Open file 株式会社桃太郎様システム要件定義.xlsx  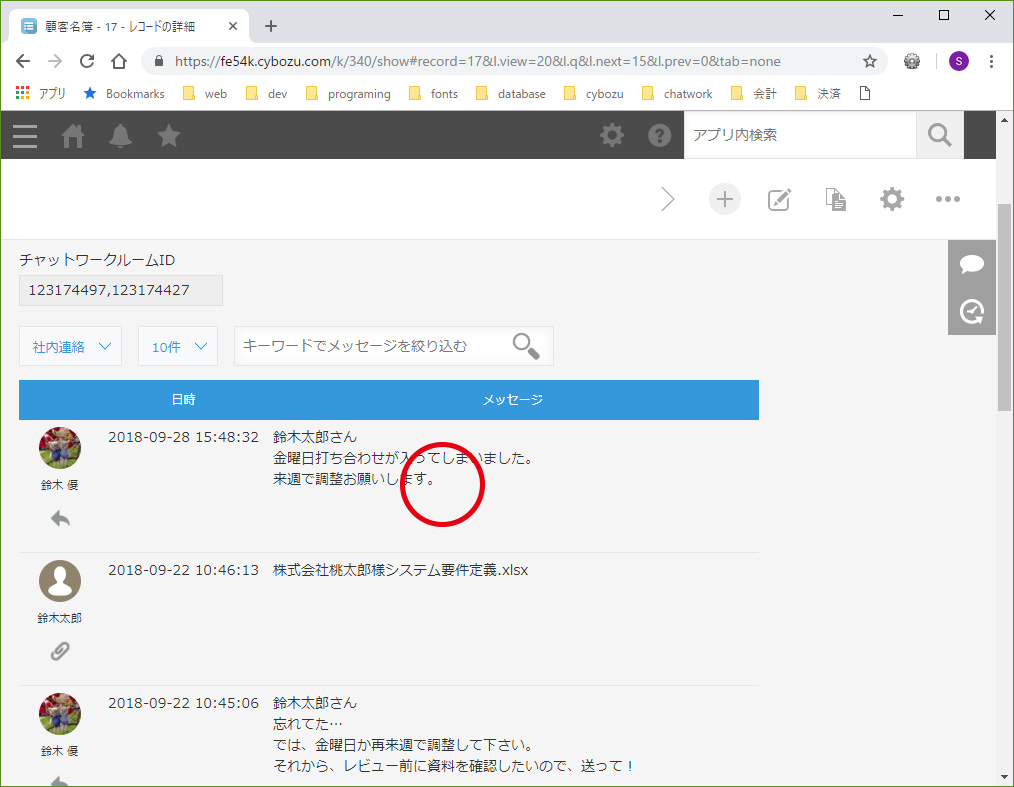tap(400, 570)
